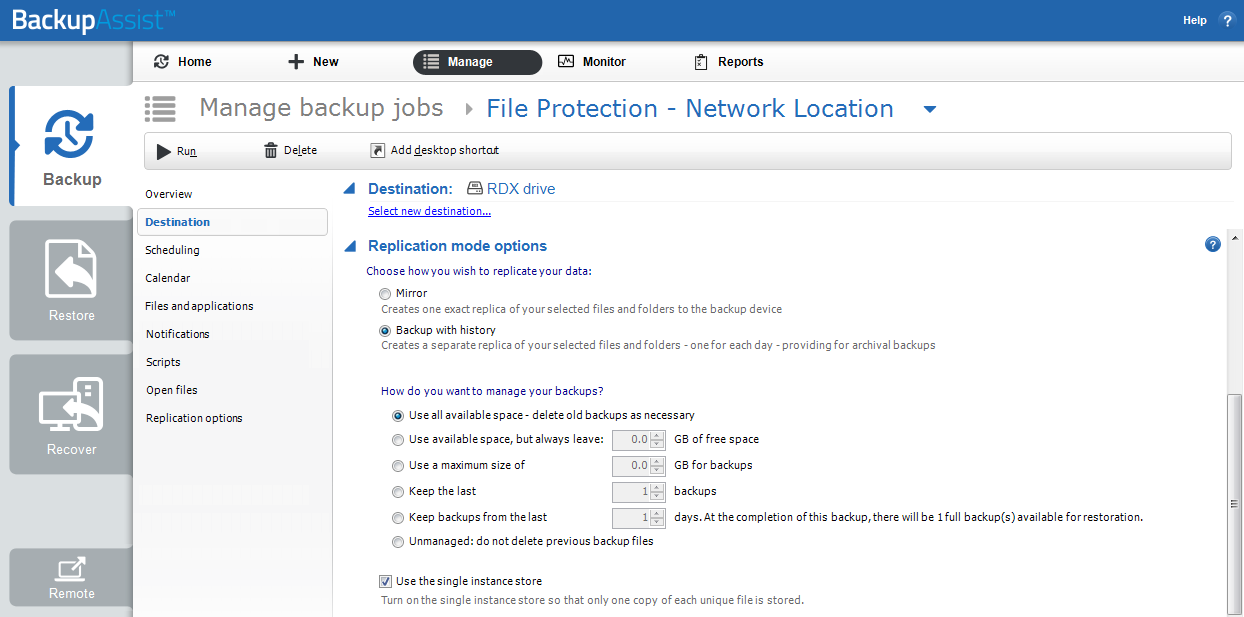1244x617 pixels.
Task: Open the Backup section in the left sidebar
Action: [x=71, y=146]
